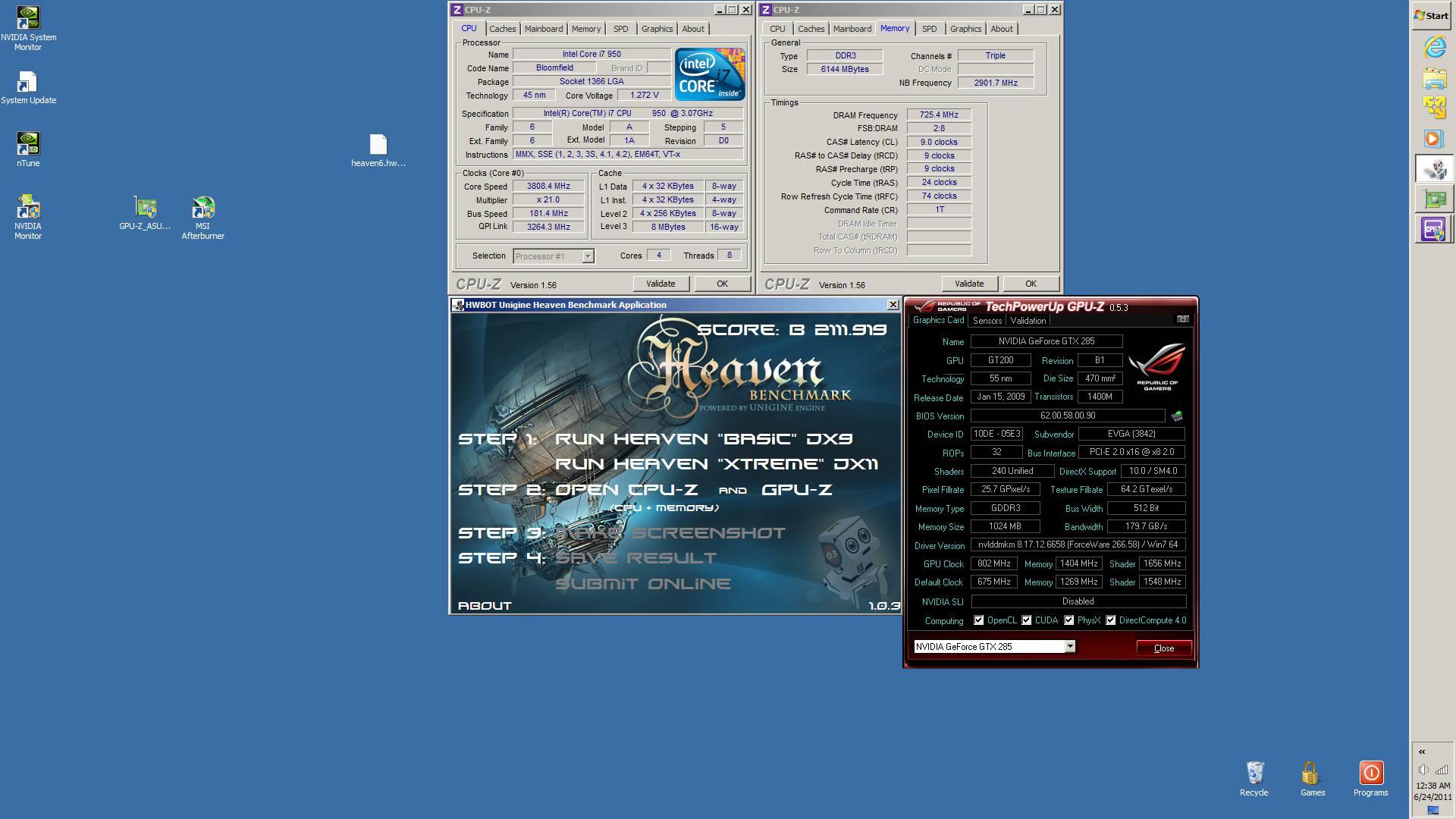Click GPU Clock value 802 MHz

tap(994, 563)
